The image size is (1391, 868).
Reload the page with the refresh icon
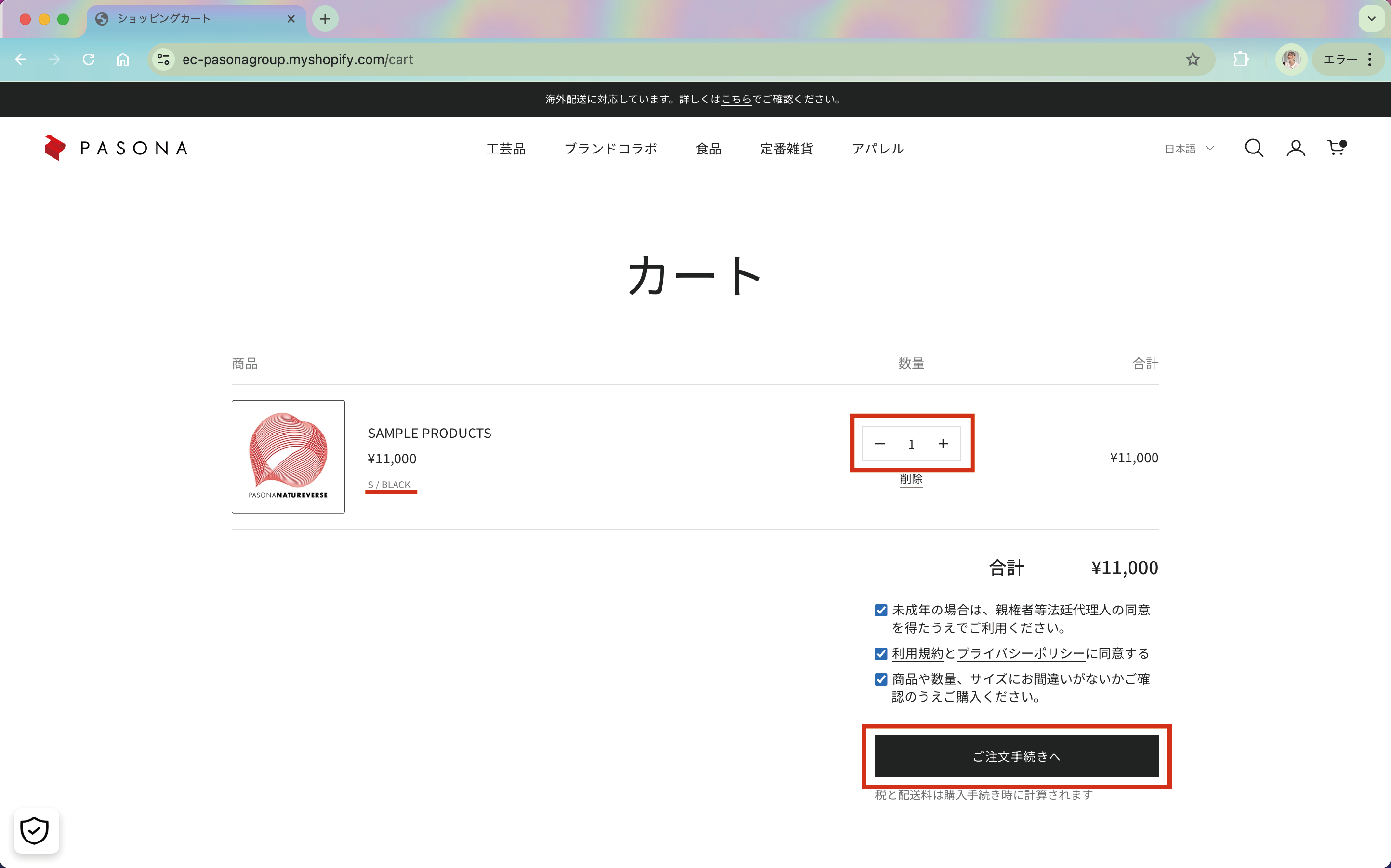pos(88,60)
